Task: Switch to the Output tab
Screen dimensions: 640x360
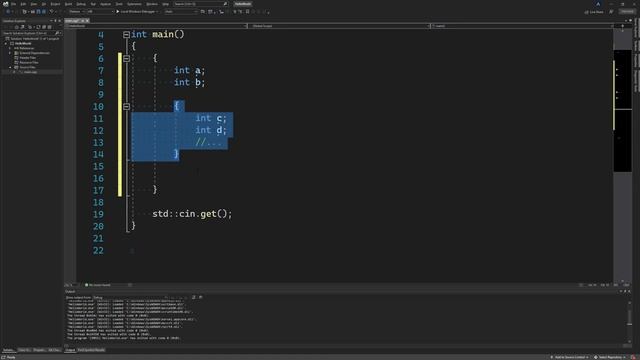Action: click(70, 350)
